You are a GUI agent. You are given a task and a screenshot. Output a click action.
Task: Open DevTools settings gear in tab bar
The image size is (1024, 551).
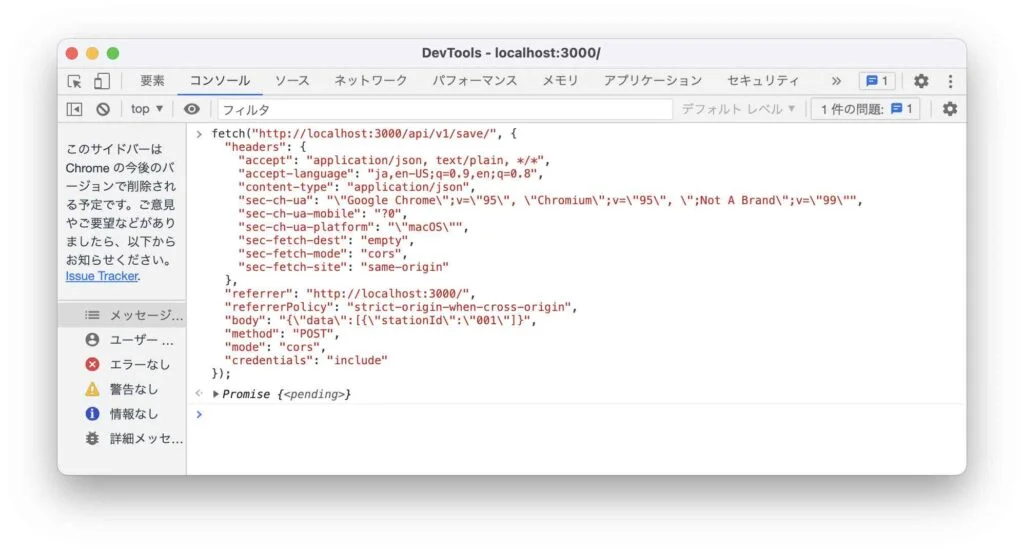coord(921,81)
